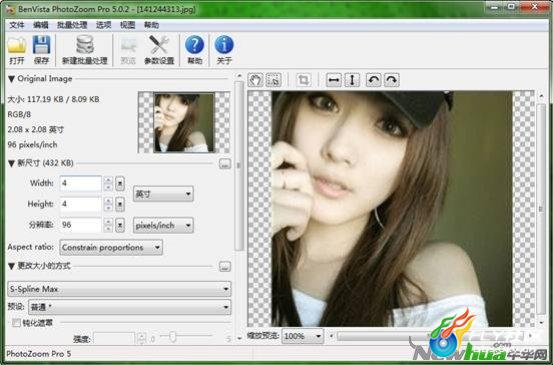This screenshot has width=553, height=365.
Task: Click the 2.08 x 2.08 英寸 text
Action: pos(36,129)
